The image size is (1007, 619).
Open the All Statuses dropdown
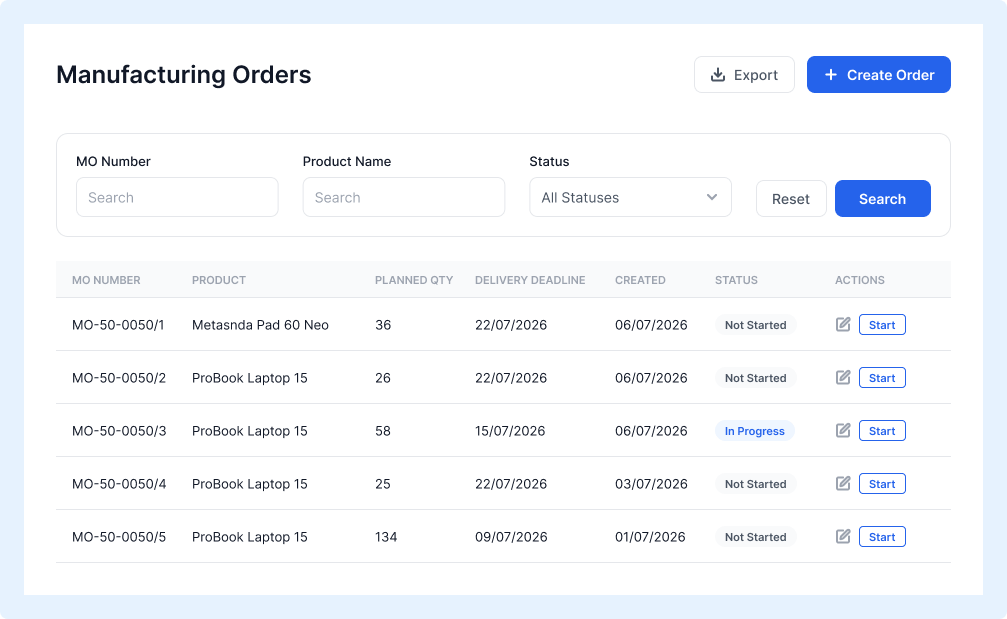630,197
